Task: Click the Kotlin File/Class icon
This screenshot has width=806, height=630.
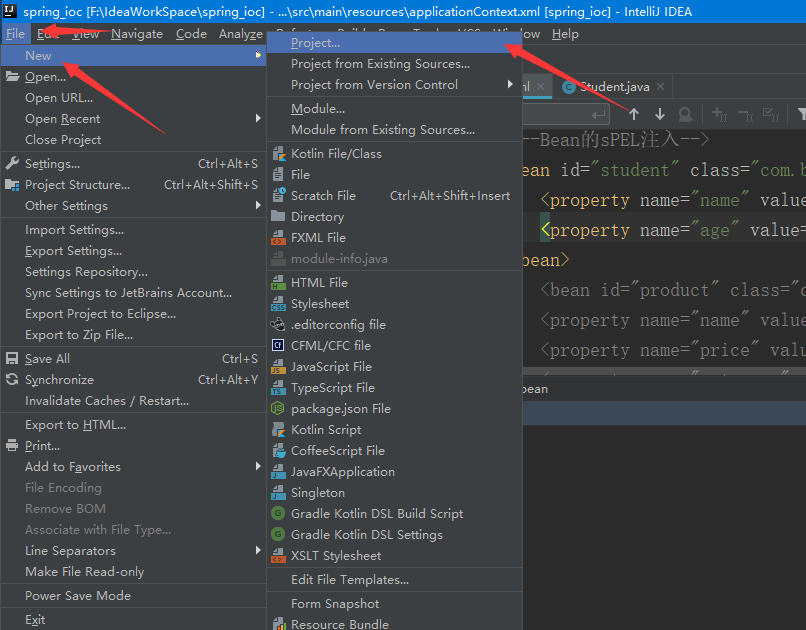Action: click(278, 154)
